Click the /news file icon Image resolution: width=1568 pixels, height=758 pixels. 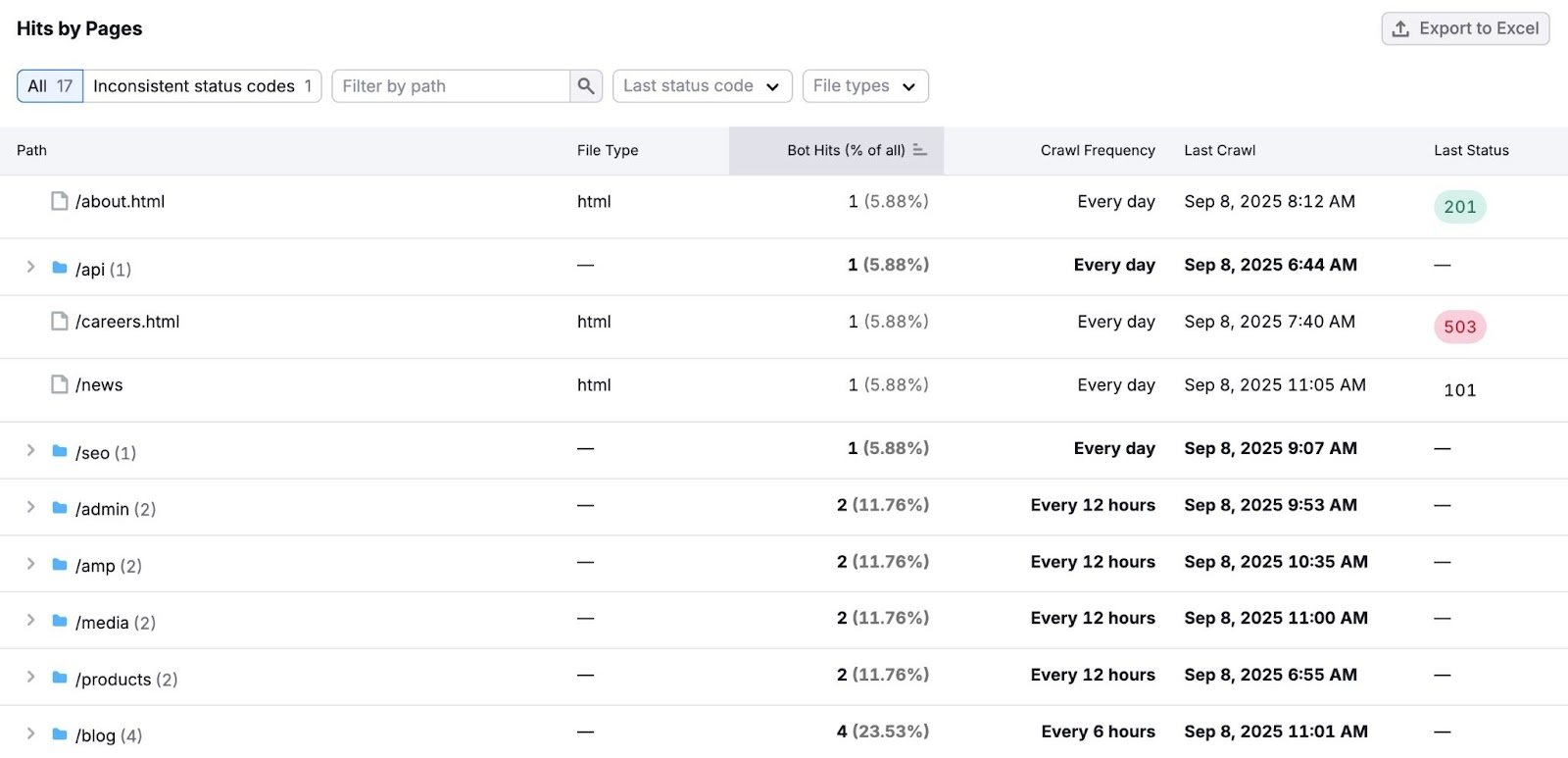click(x=60, y=384)
